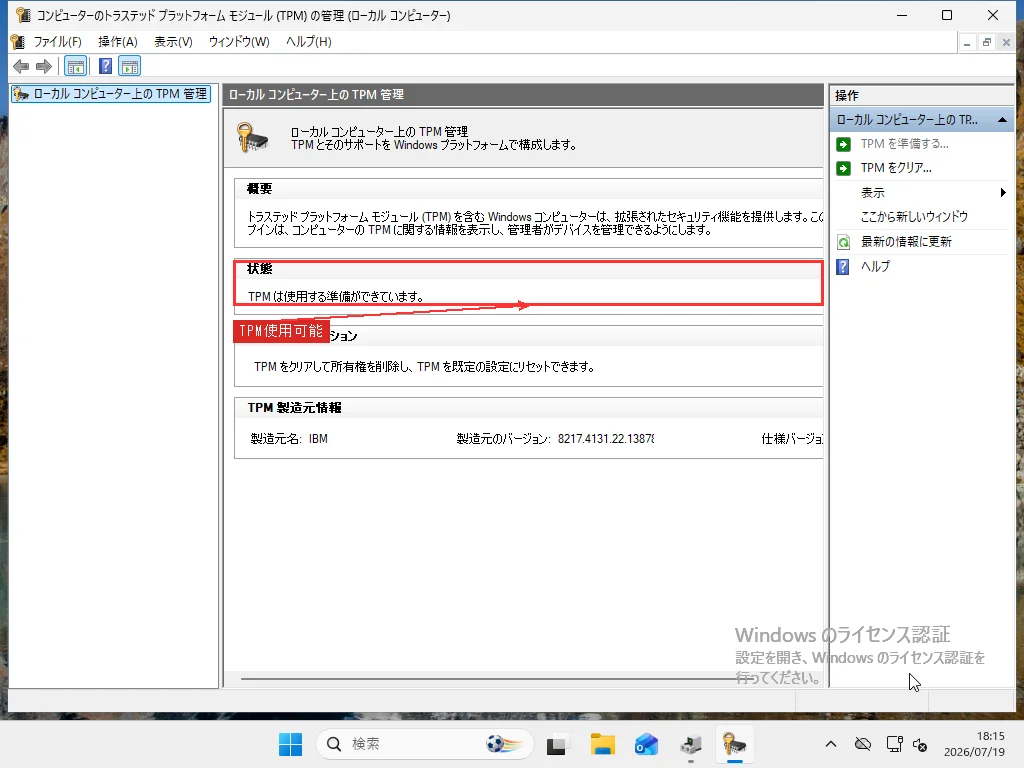Click the text TPM をクリアして所有権を削除し
The width and height of the screenshot is (1024, 768).
[x=330, y=367]
